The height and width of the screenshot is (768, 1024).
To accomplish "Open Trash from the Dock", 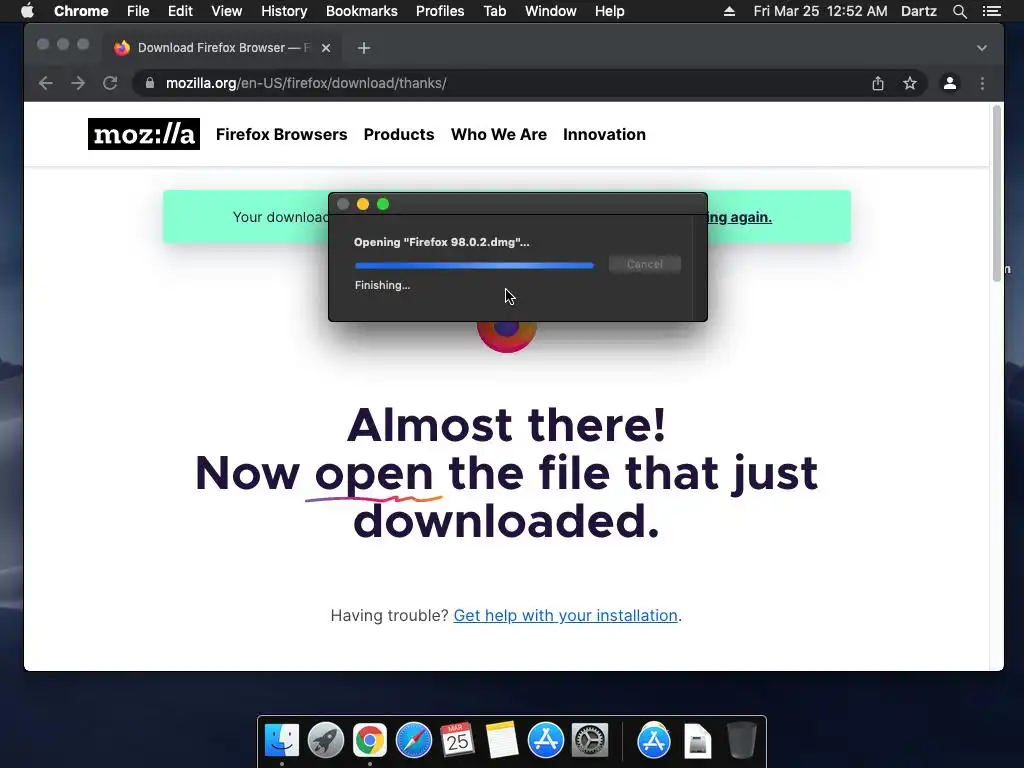I will pos(741,741).
